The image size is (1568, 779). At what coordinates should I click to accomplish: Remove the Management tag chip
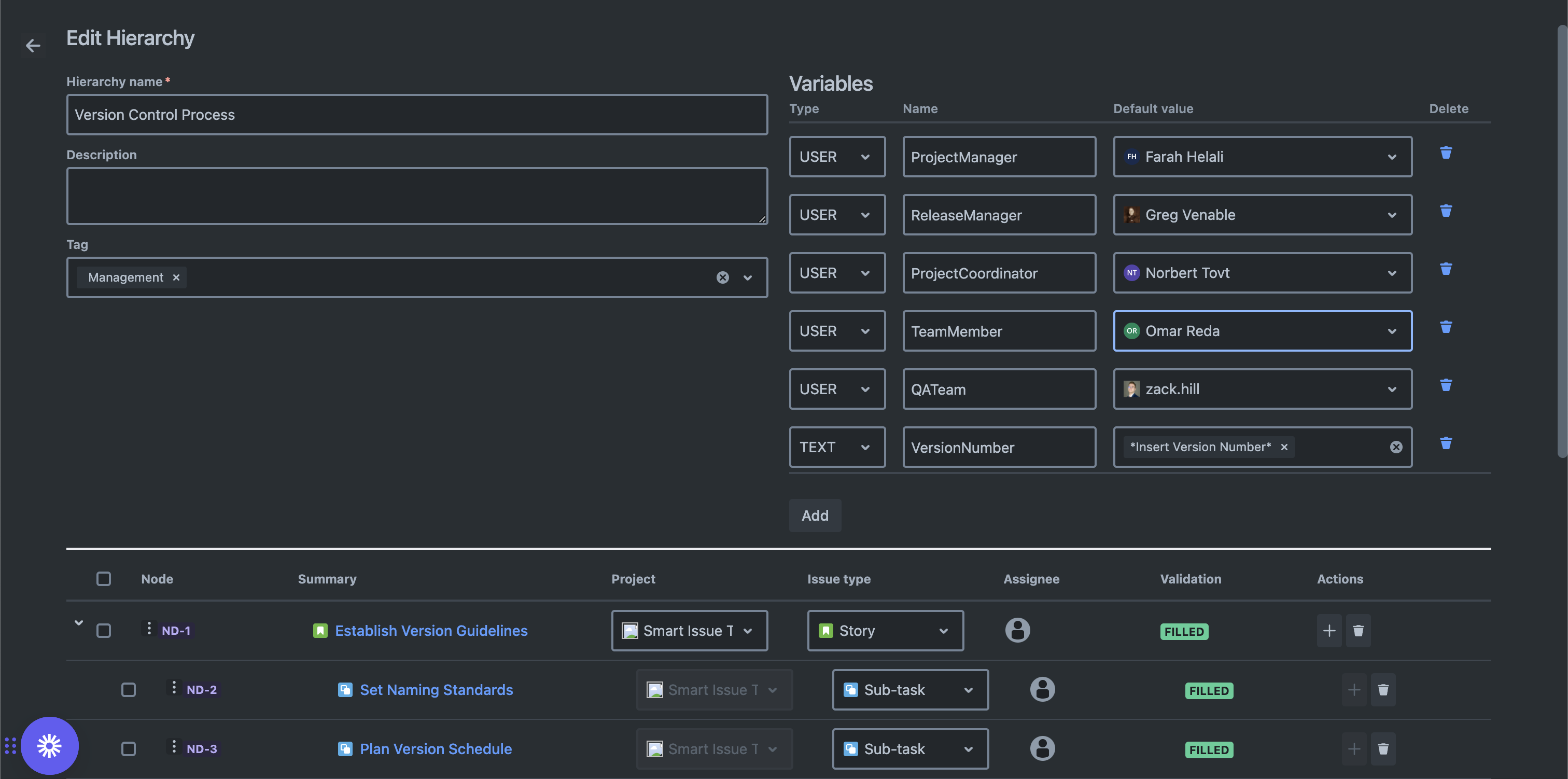click(x=176, y=278)
